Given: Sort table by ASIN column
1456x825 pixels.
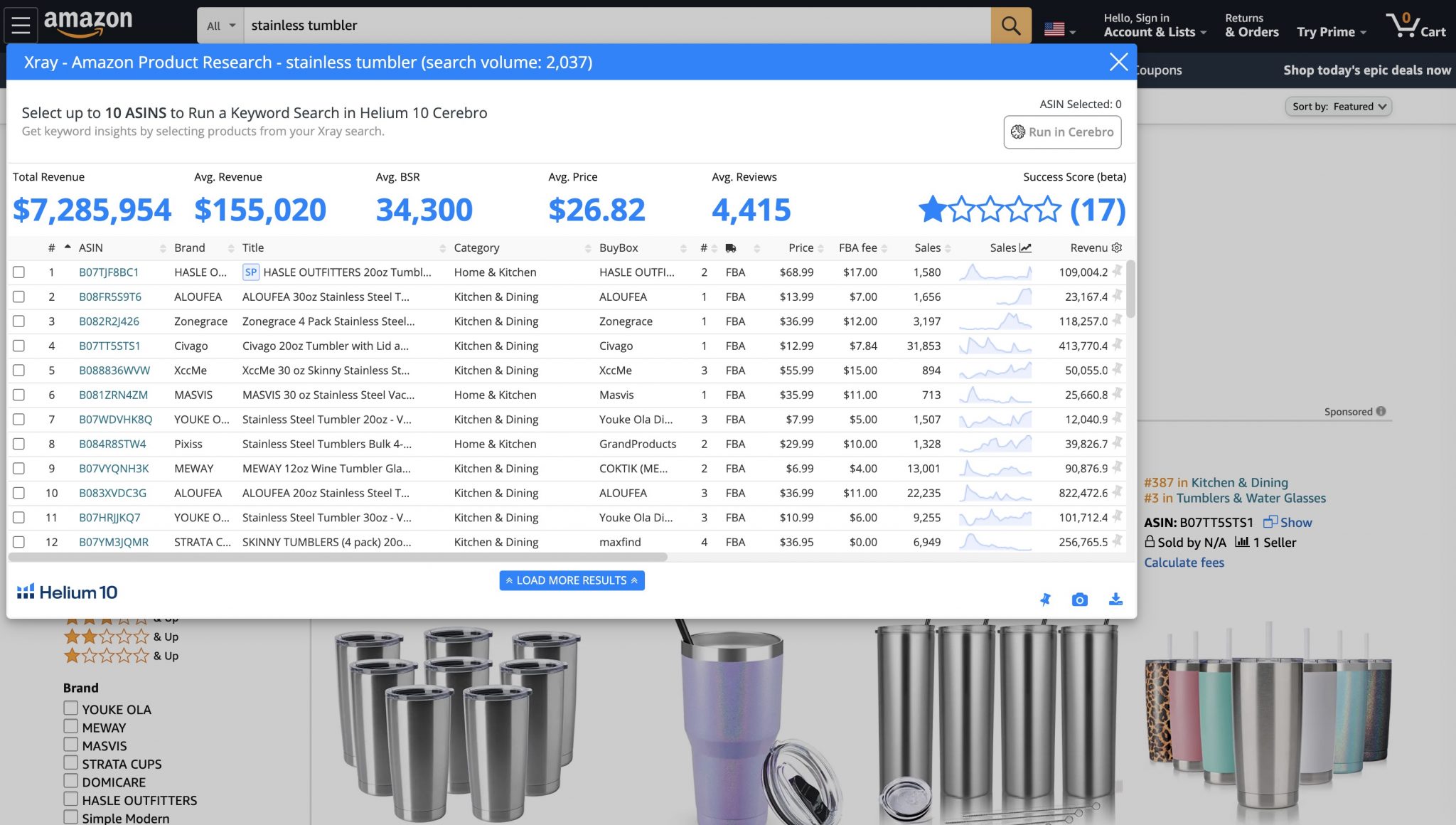Looking at the screenshot, I should pos(90,247).
